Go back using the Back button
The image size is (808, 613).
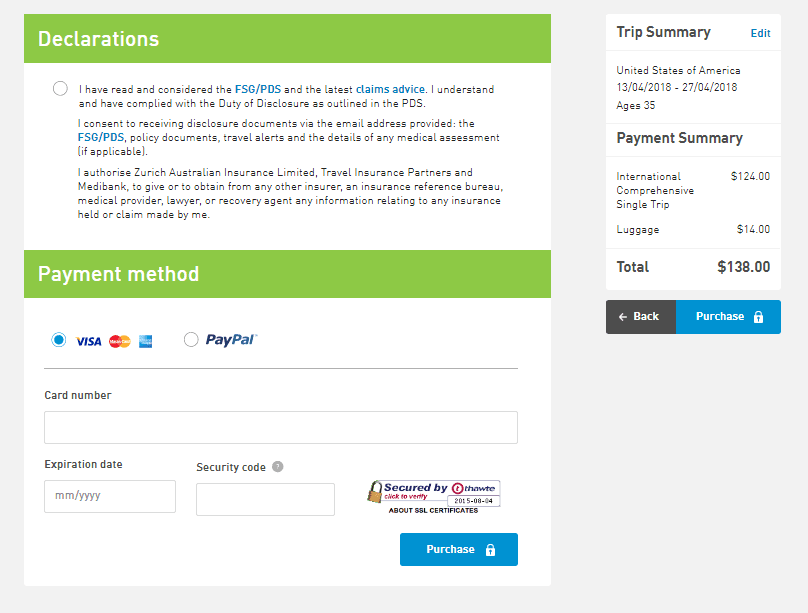click(x=640, y=317)
